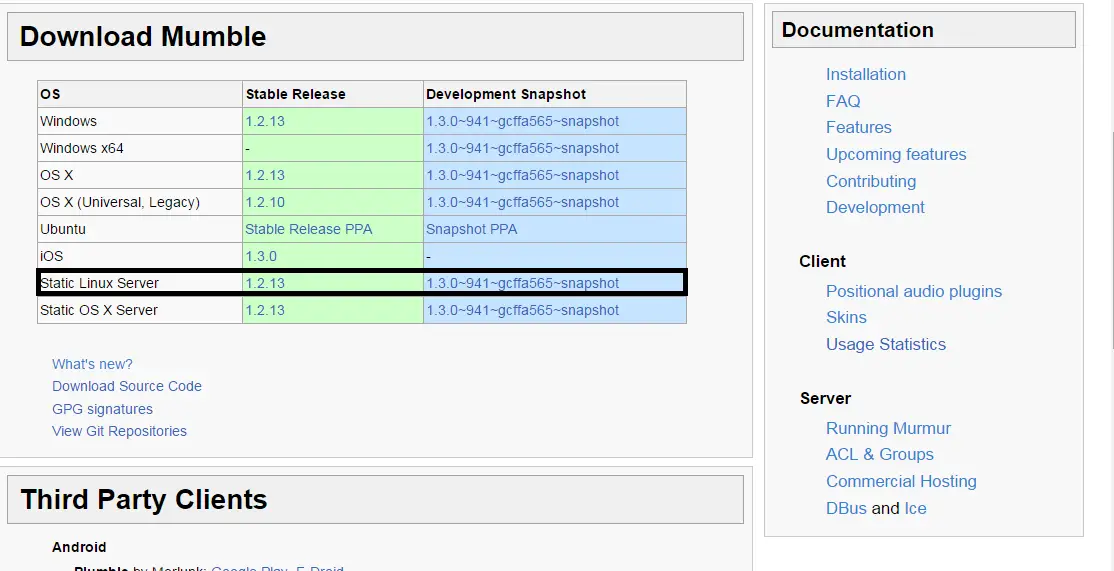Open Contributing link in Documentation
Screen dimensions: 1114x571
coord(871,181)
